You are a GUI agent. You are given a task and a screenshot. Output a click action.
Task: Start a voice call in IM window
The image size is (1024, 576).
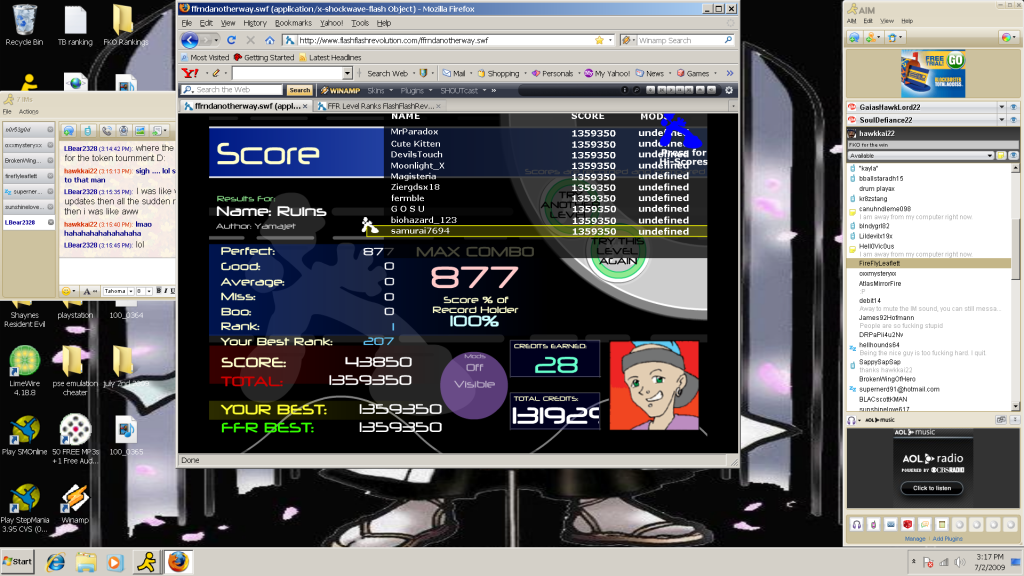click(105, 130)
